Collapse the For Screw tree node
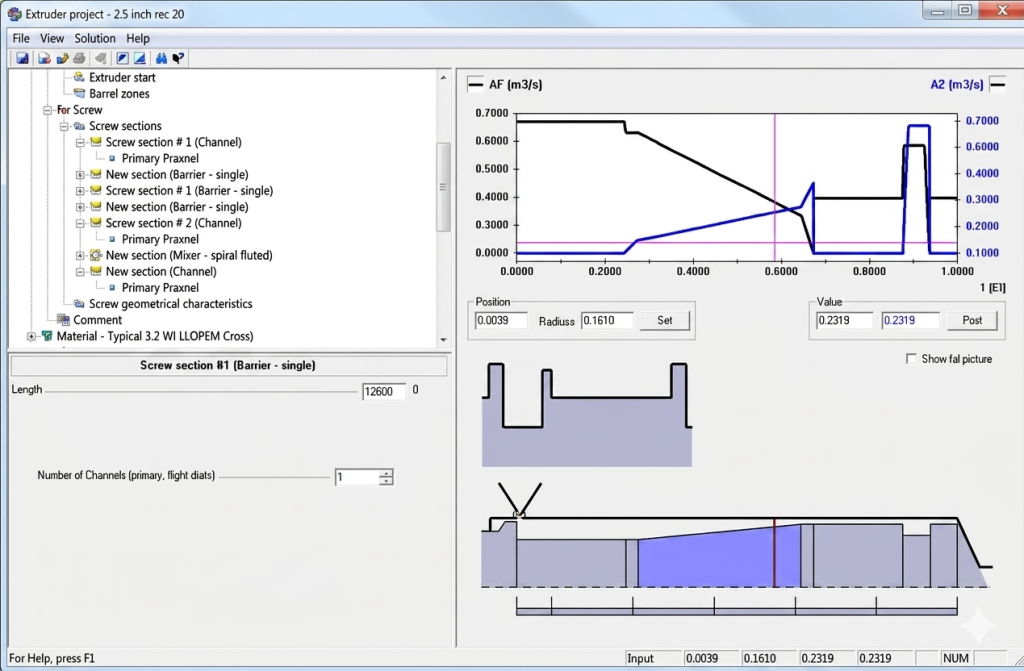The image size is (1024, 671). pos(47,110)
